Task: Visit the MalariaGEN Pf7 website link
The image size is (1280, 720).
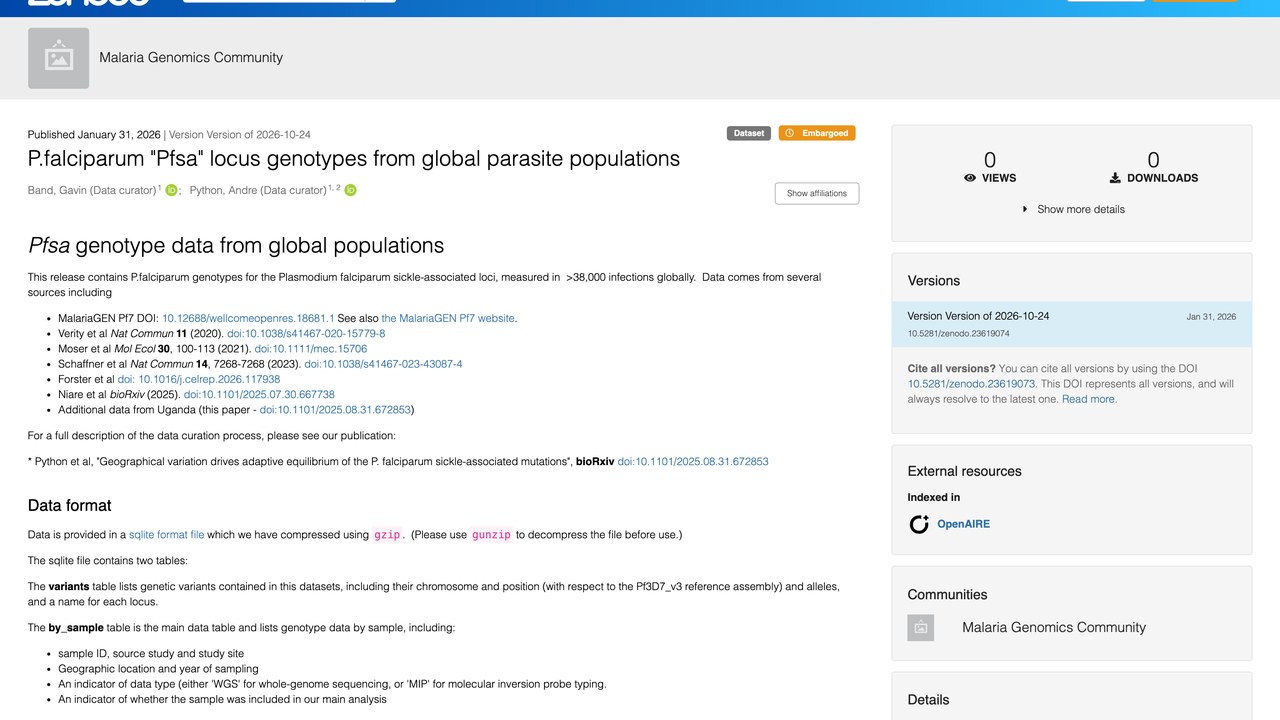Action: pos(448,318)
